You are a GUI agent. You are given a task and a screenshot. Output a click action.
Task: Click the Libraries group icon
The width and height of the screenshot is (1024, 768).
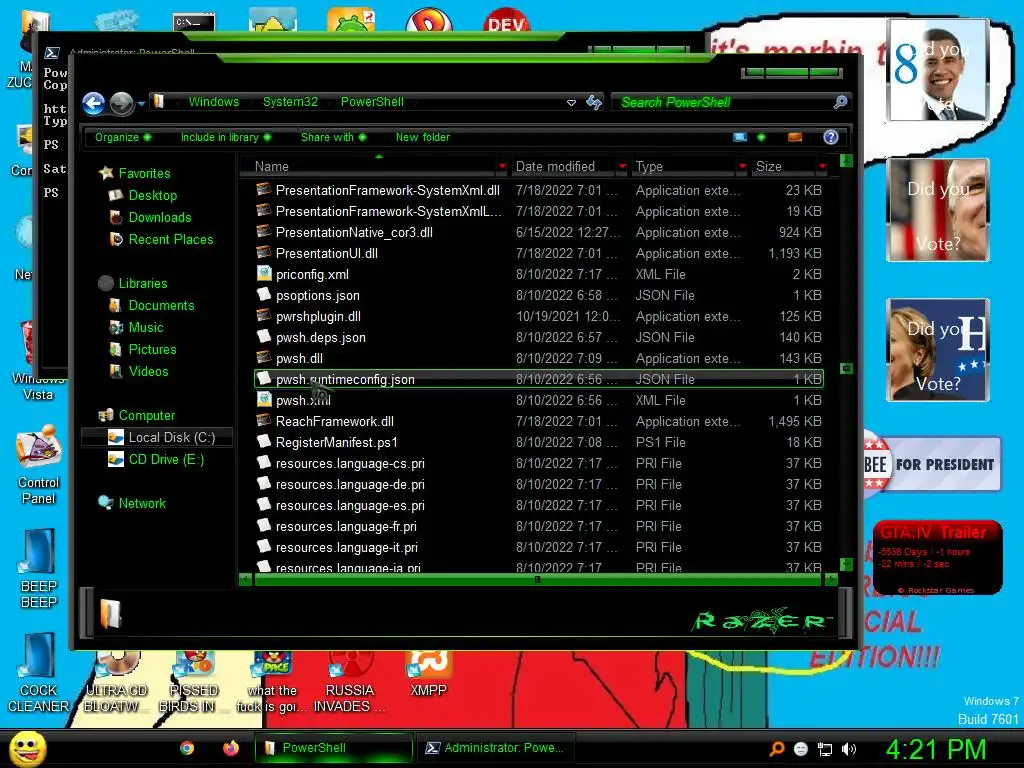[106, 283]
